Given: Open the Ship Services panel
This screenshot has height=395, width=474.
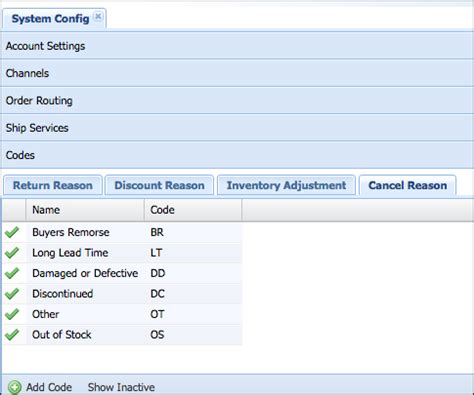Looking at the screenshot, I should point(237,128).
